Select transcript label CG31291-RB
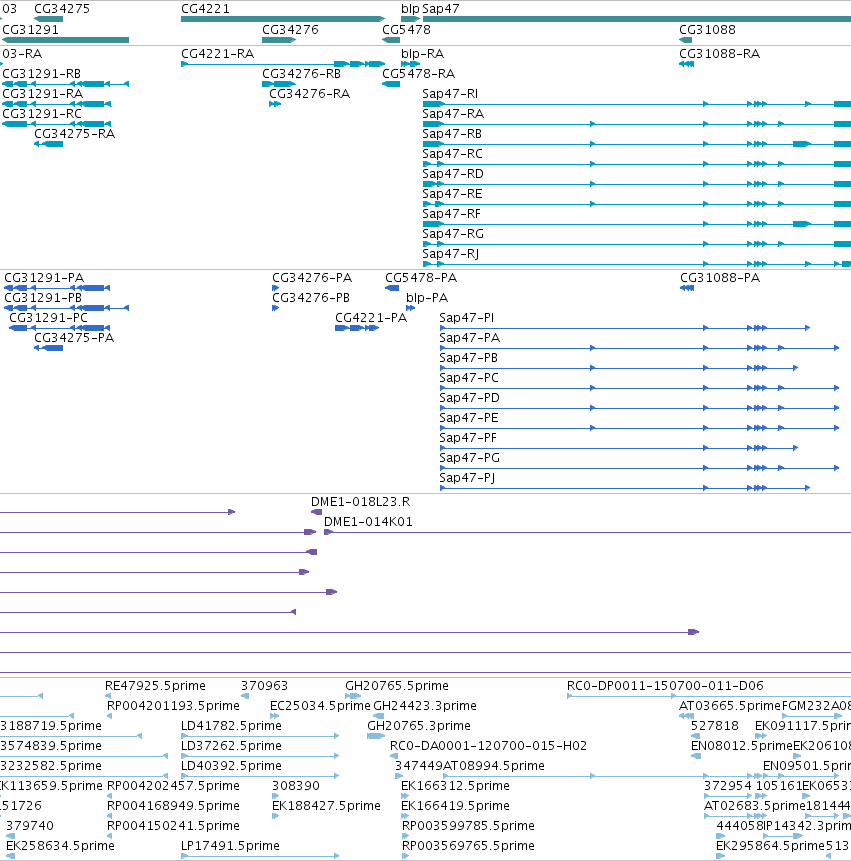The width and height of the screenshot is (851, 861). coord(42,74)
